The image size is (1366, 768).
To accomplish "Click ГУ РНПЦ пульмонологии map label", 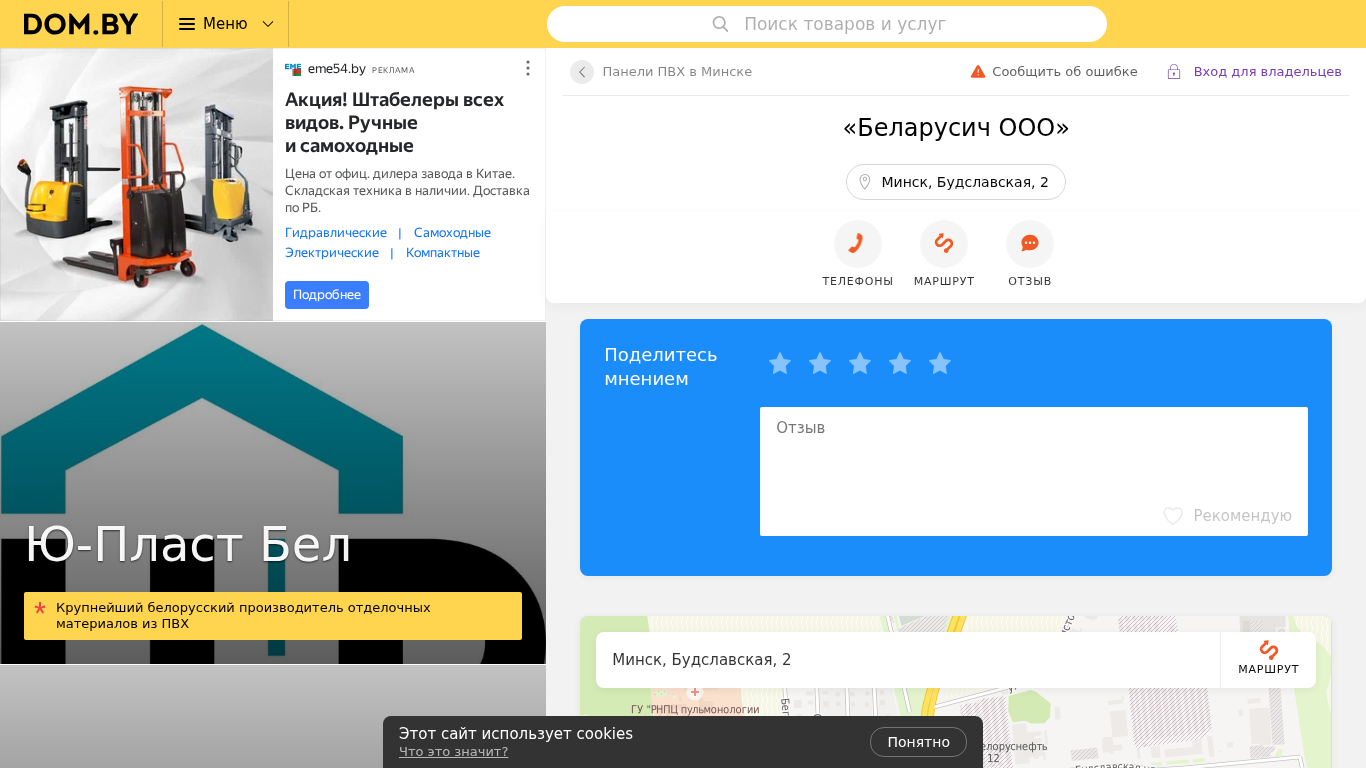I will tap(695, 710).
